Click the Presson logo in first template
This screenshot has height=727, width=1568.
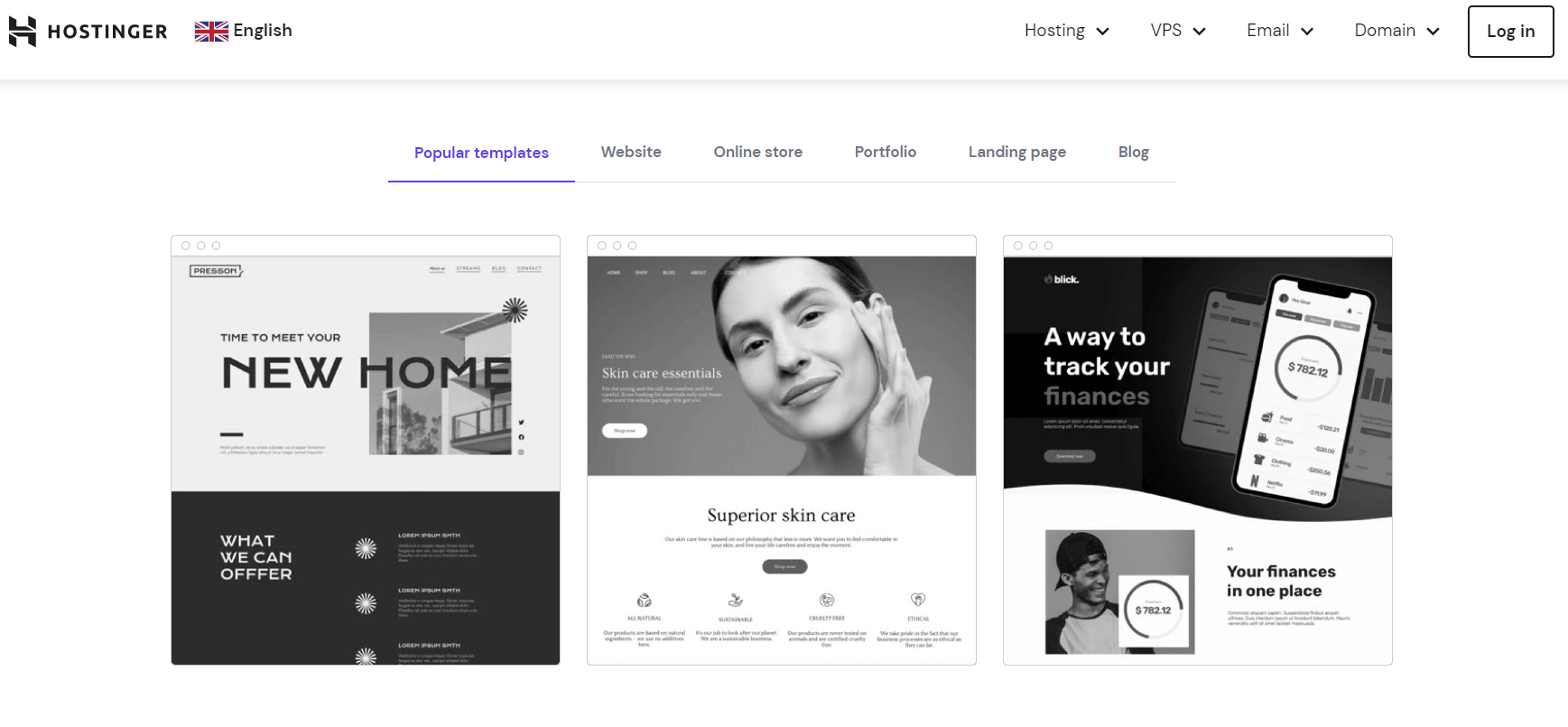[x=216, y=271]
